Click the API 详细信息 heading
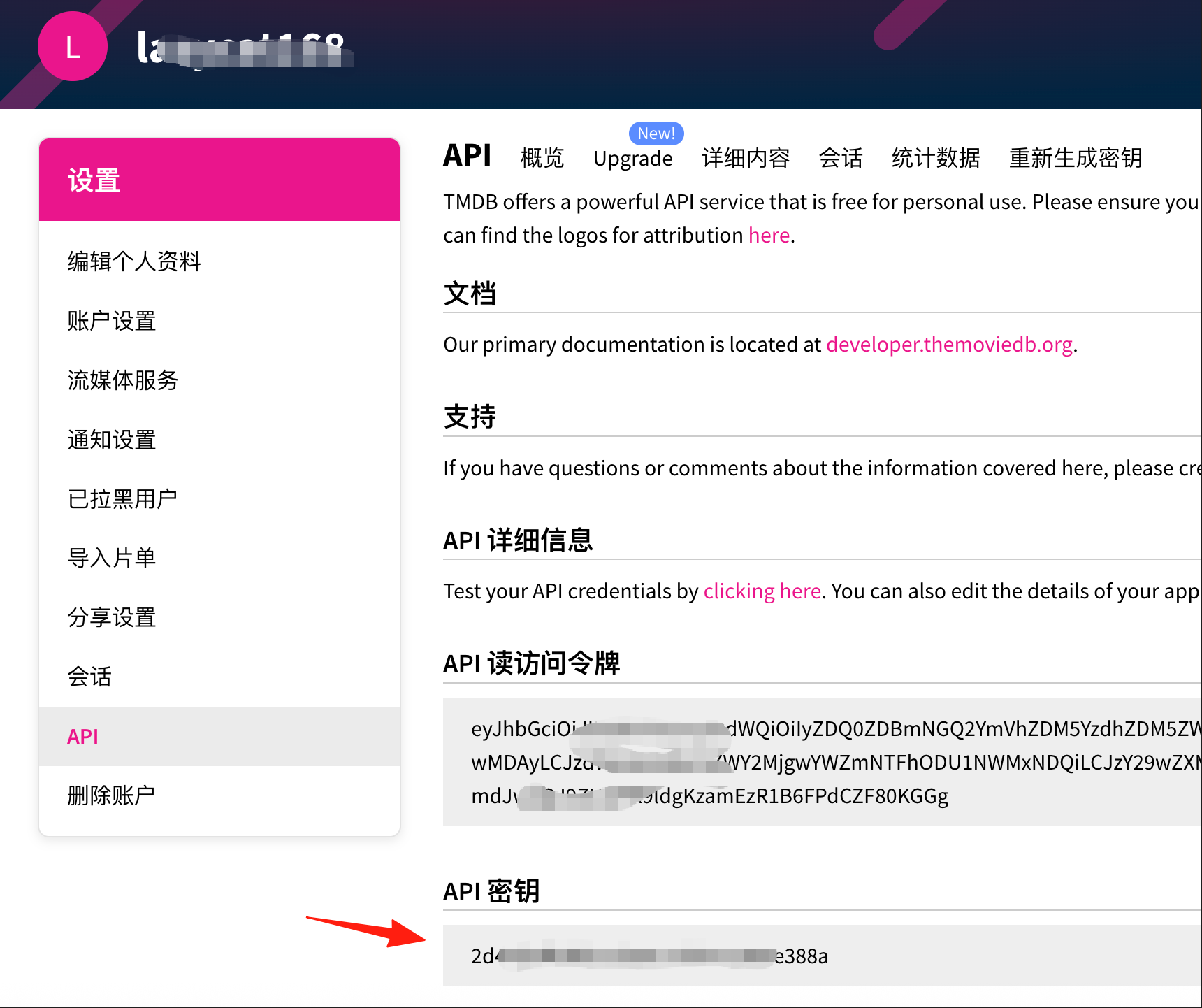Image resolution: width=1202 pixels, height=1008 pixels. [x=518, y=540]
